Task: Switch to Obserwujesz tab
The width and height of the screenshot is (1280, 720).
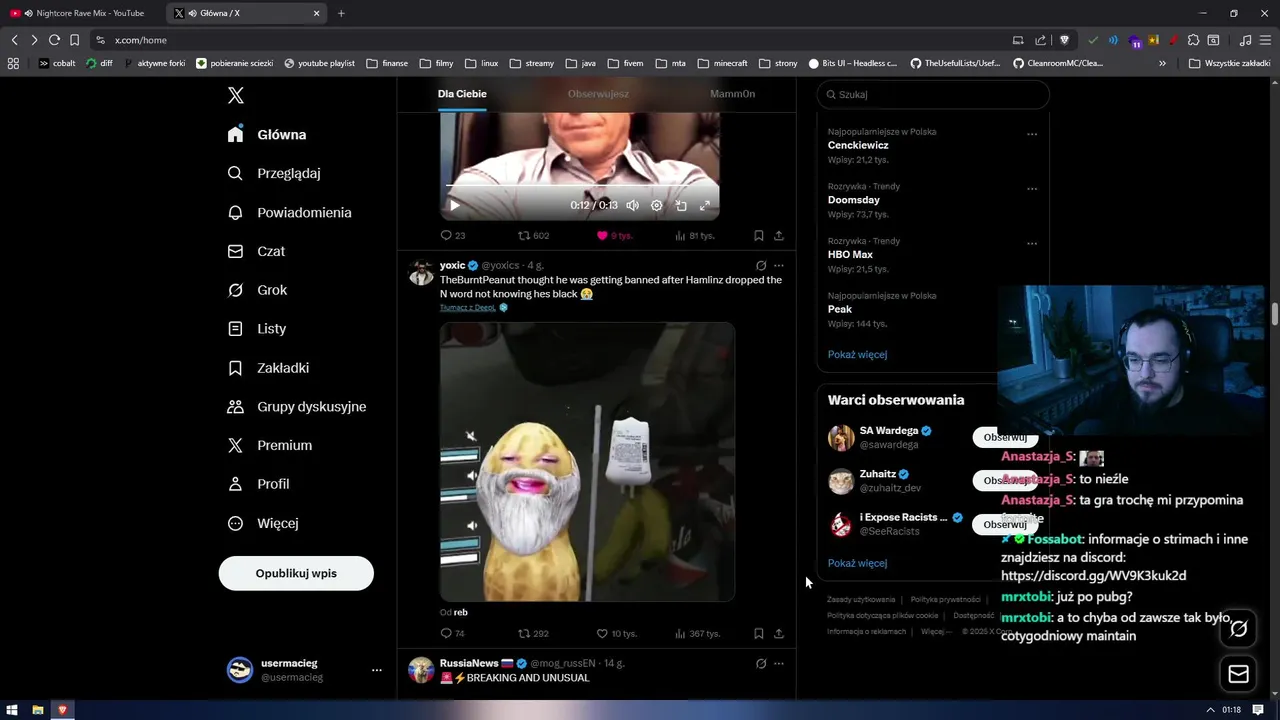Action: point(598,94)
